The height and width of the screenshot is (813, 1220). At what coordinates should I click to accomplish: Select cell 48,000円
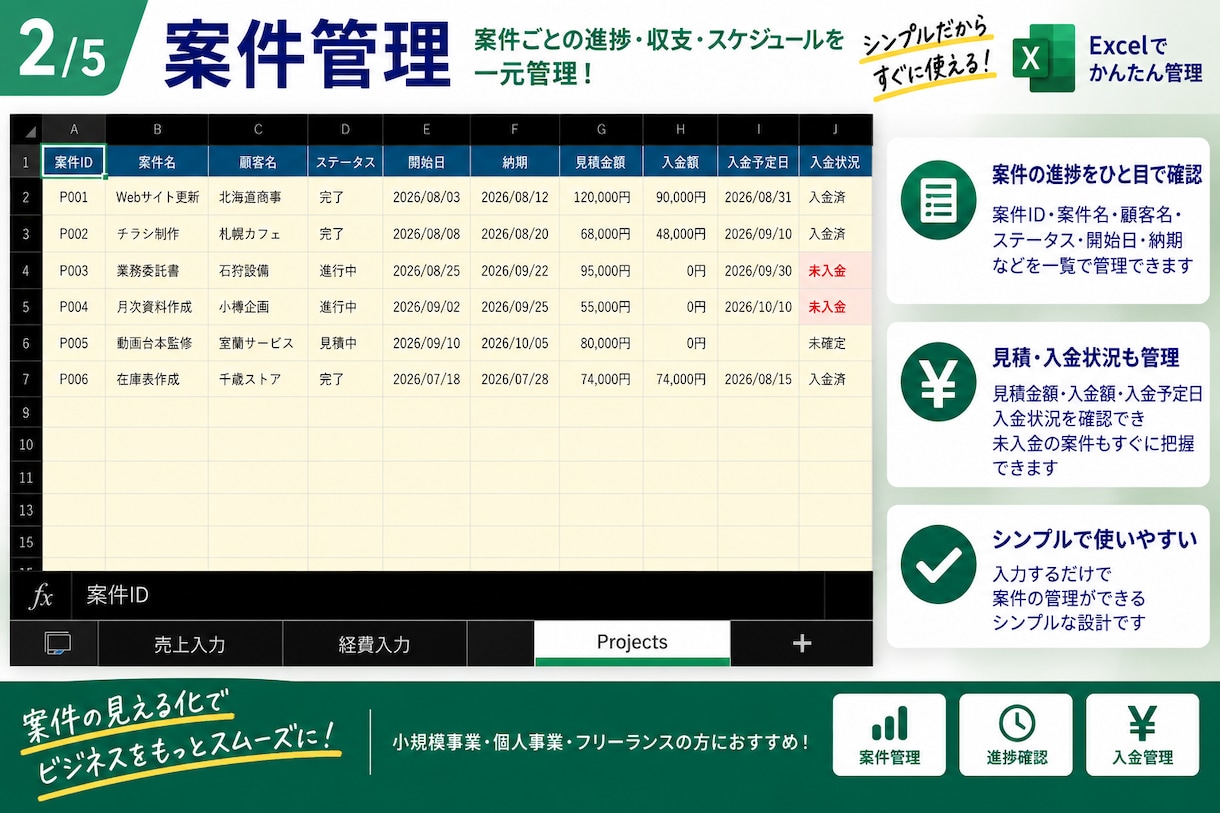point(680,234)
